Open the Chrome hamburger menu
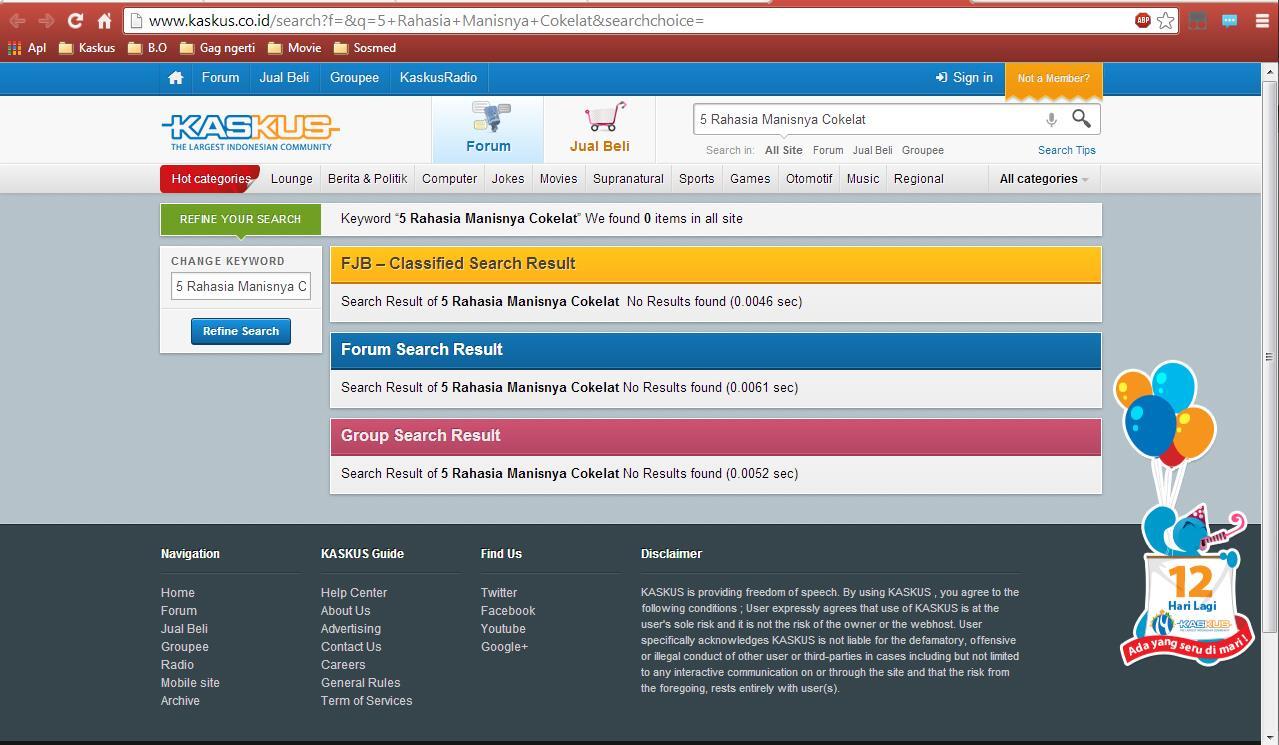This screenshot has width=1279, height=745. (1262, 20)
